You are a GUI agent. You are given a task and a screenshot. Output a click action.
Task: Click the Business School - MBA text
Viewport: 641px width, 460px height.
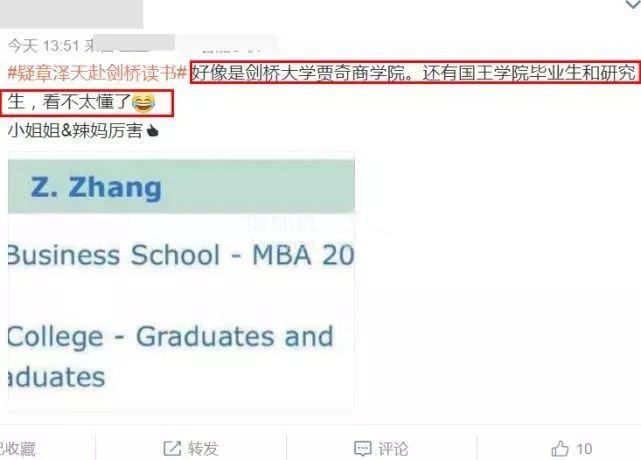pyautogui.click(x=181, y=255)
